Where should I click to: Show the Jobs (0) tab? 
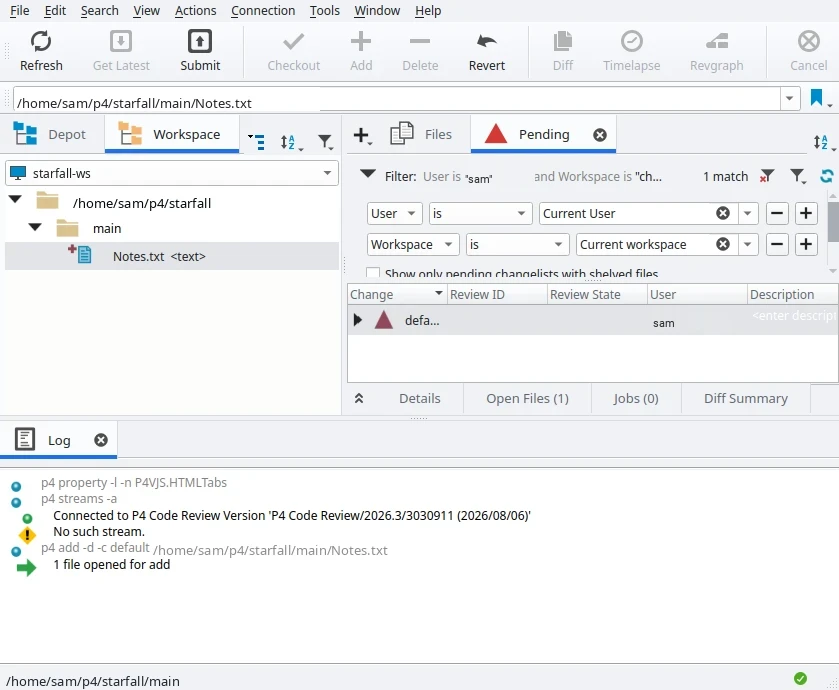pyautogui.click(x=636, y=398)
